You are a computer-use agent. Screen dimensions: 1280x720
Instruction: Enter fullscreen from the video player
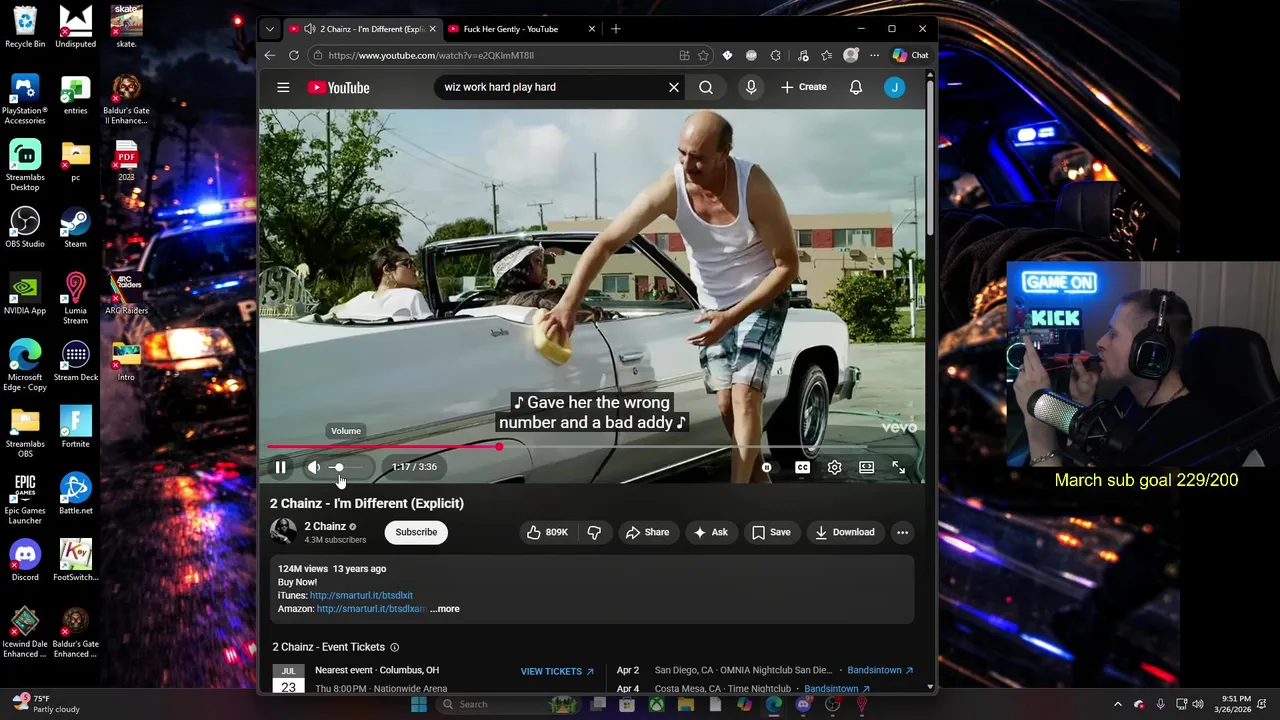click(898, 467)
